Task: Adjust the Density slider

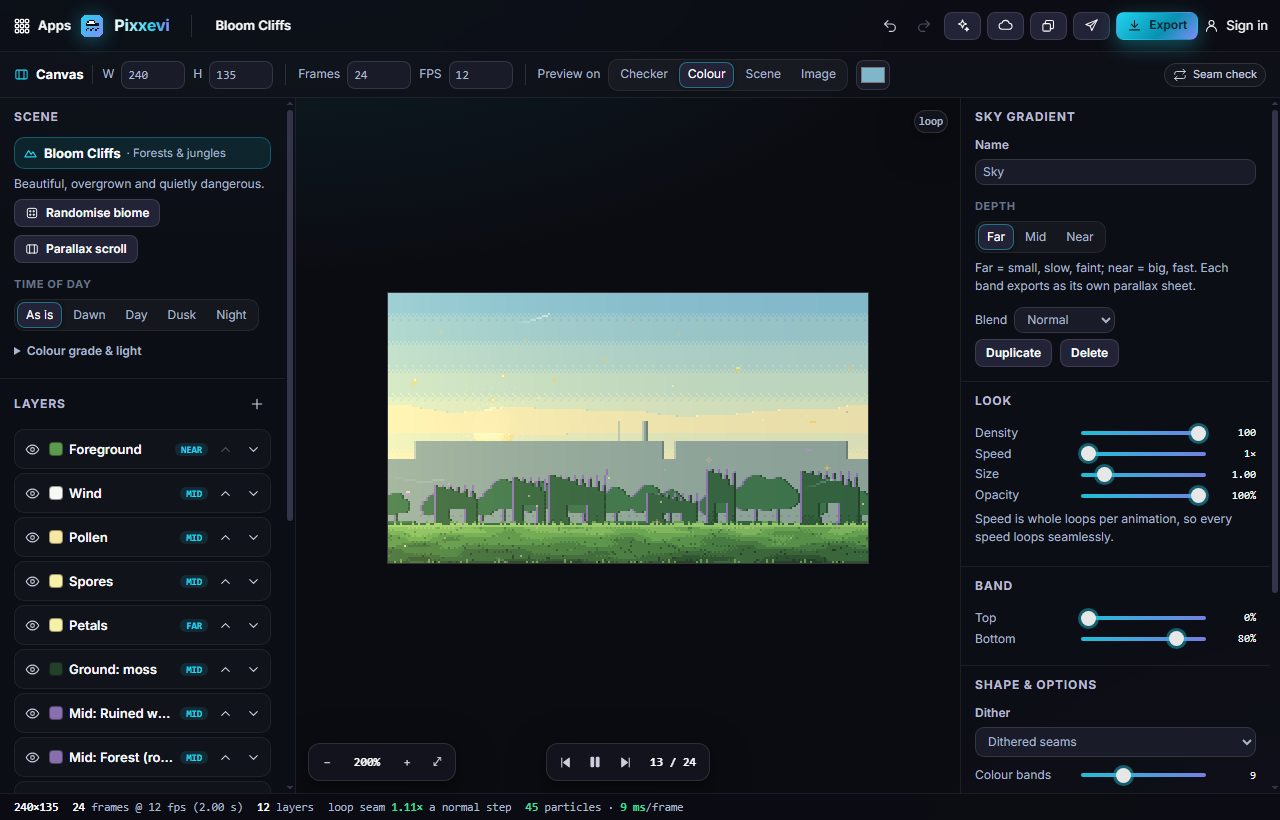Action: (x=1143, y=433)
